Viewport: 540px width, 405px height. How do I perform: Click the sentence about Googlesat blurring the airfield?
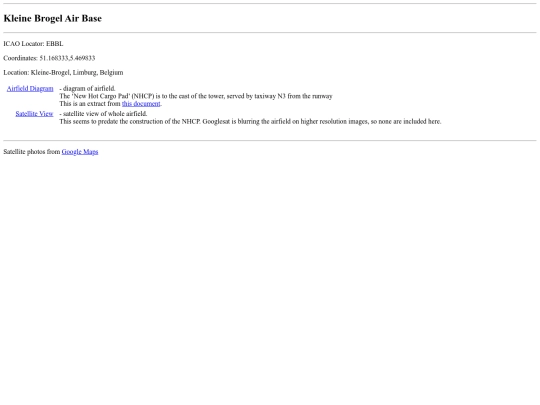pos(322,121)
